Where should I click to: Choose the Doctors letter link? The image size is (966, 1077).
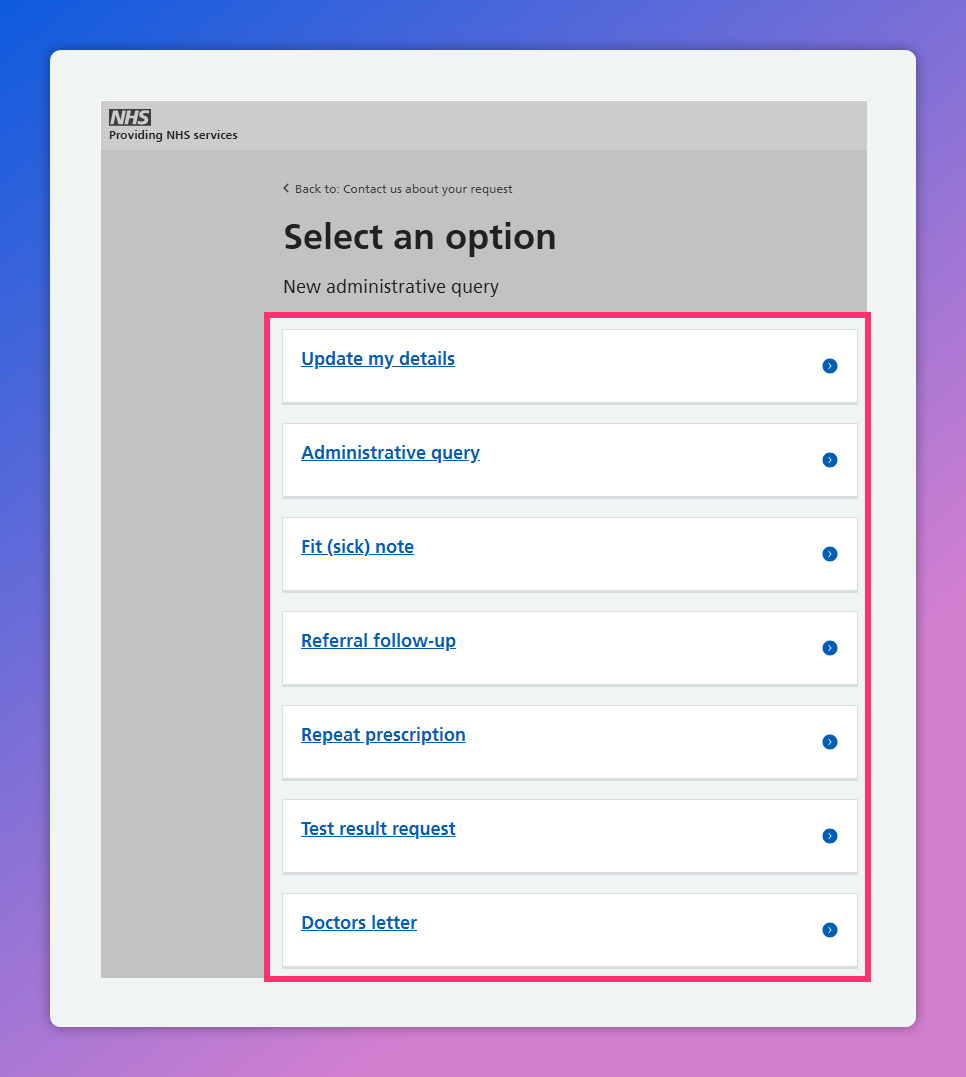point(359,923)
